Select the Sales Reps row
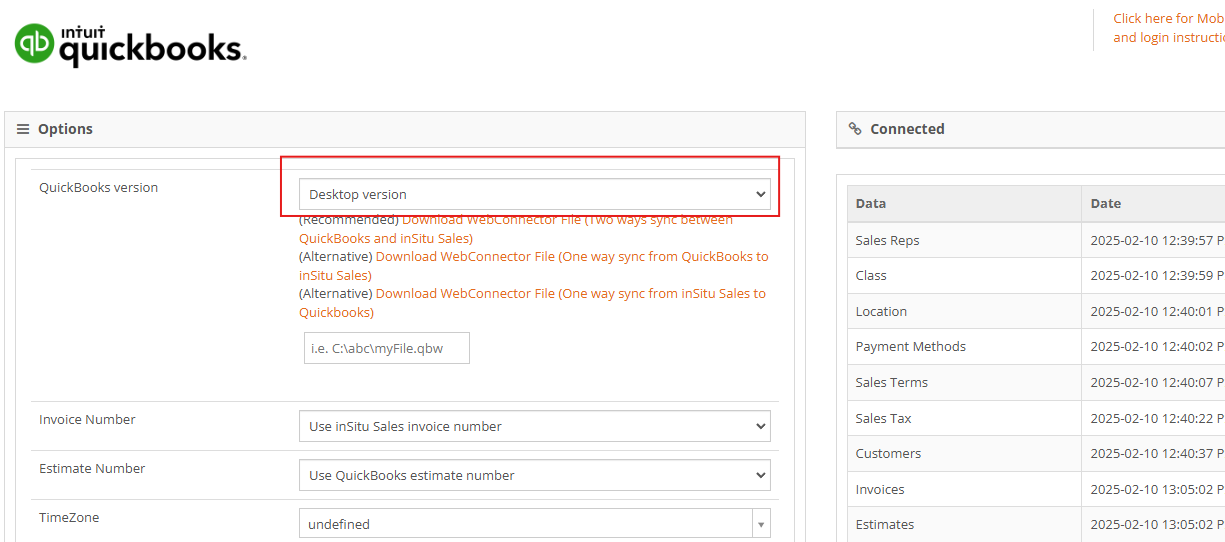 (1036, 240)
